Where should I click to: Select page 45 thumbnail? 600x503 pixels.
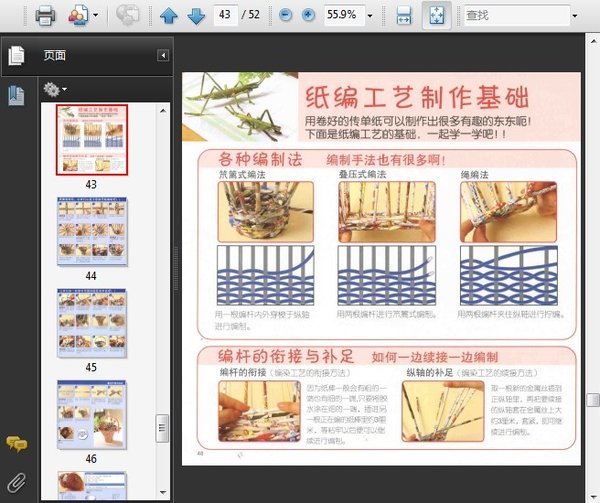[92, 323]
